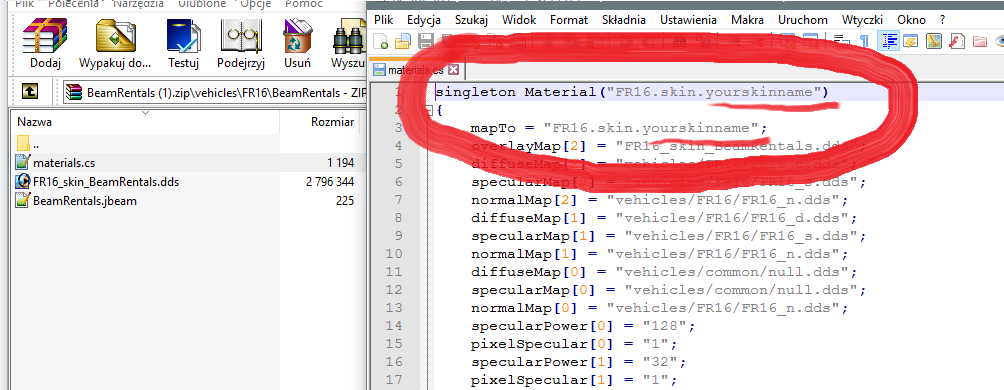Open the Ustawienia menu
Screen dimensions: 1004x390
click(688, 20)
